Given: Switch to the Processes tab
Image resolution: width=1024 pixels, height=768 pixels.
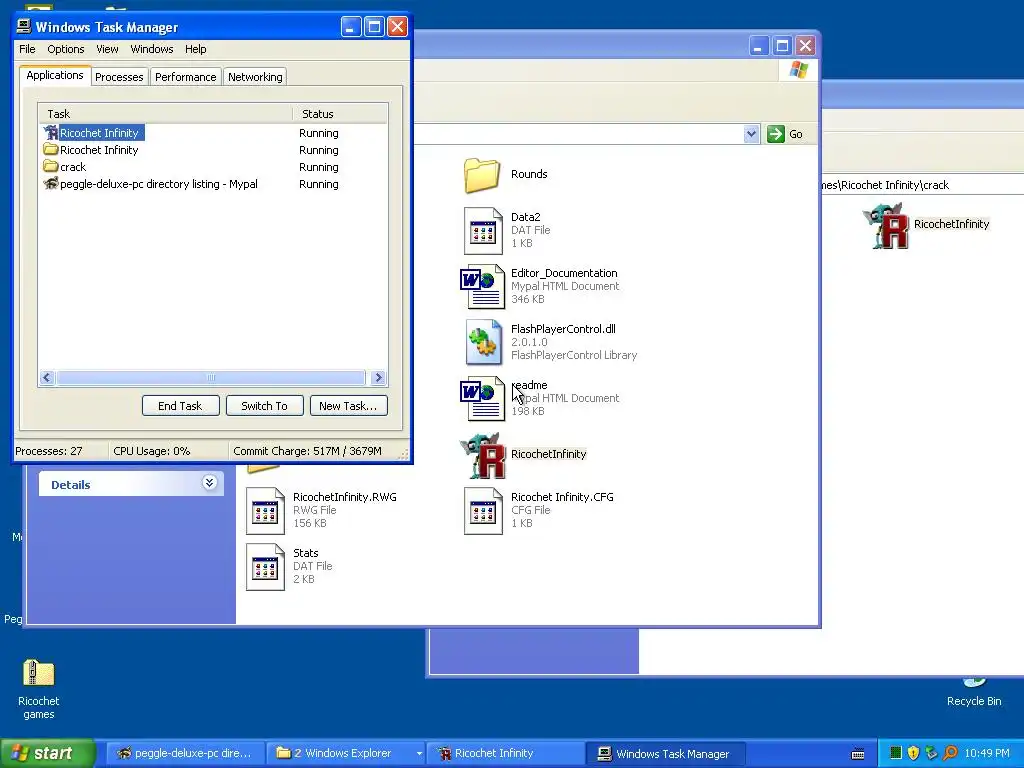Looking at the screenshot, I should click(x=119, y=77).
